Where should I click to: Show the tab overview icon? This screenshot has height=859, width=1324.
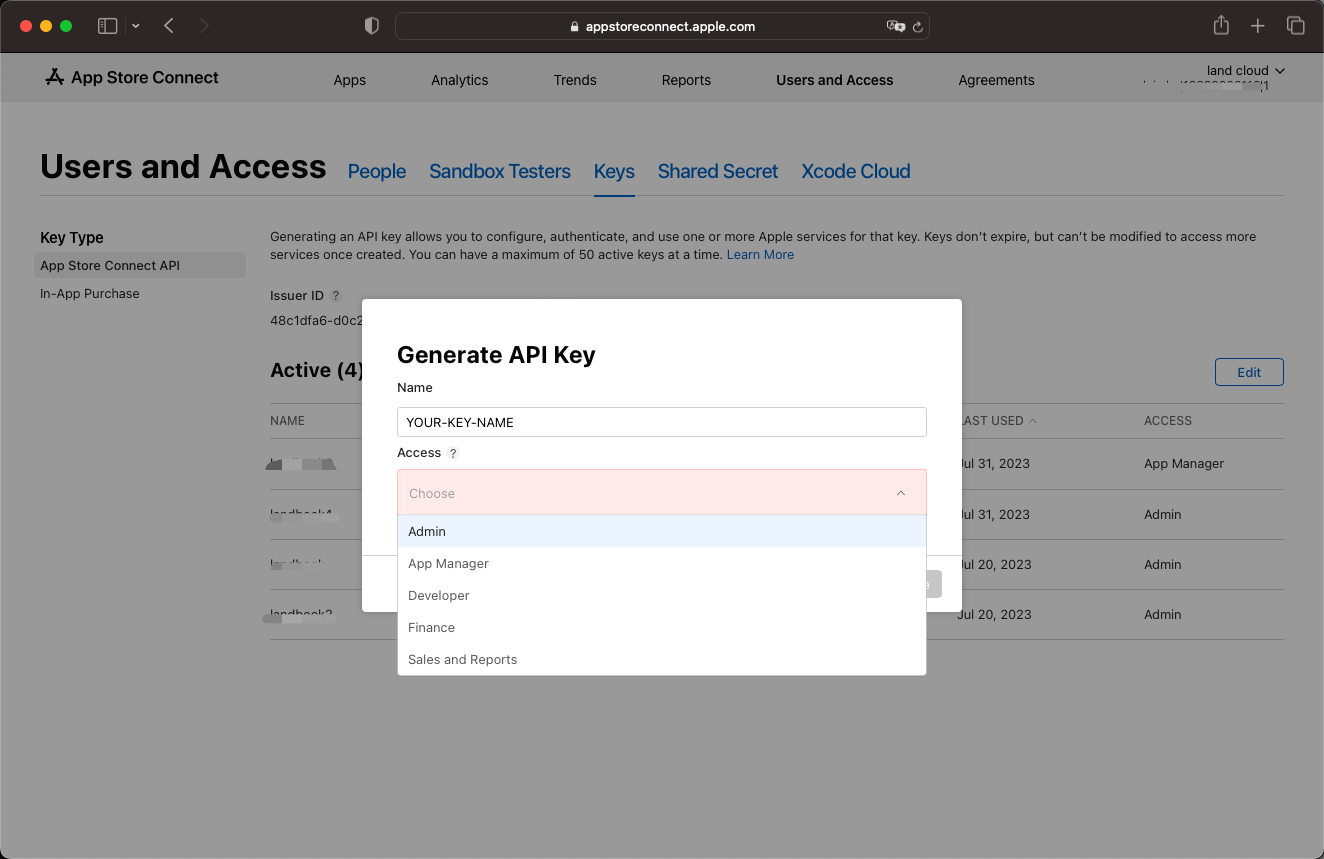pos(1295,26)
